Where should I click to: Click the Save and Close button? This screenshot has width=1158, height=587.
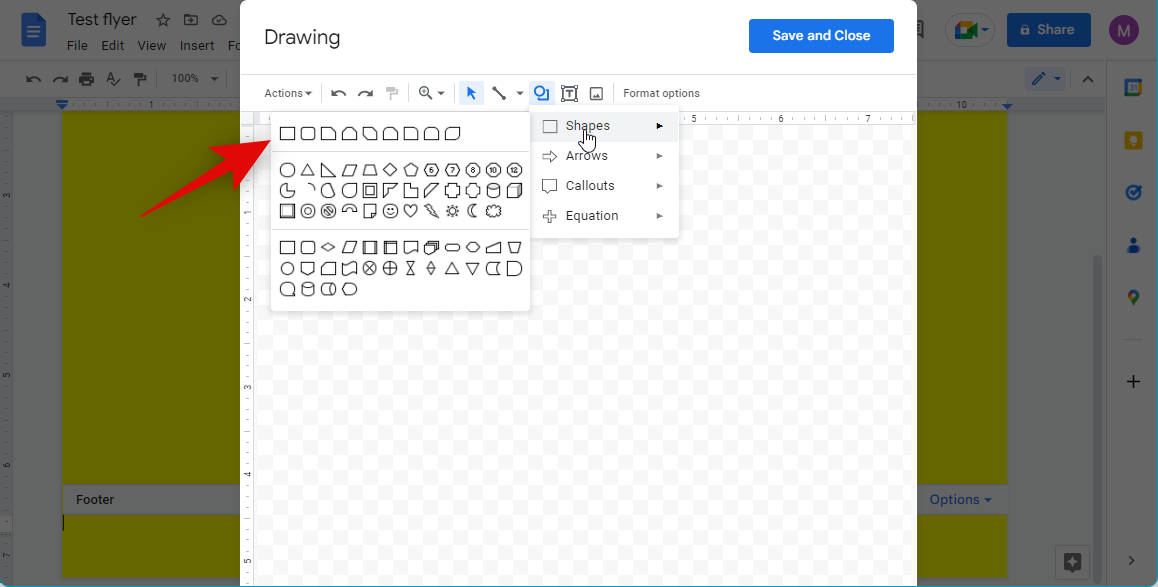[821, 36]
